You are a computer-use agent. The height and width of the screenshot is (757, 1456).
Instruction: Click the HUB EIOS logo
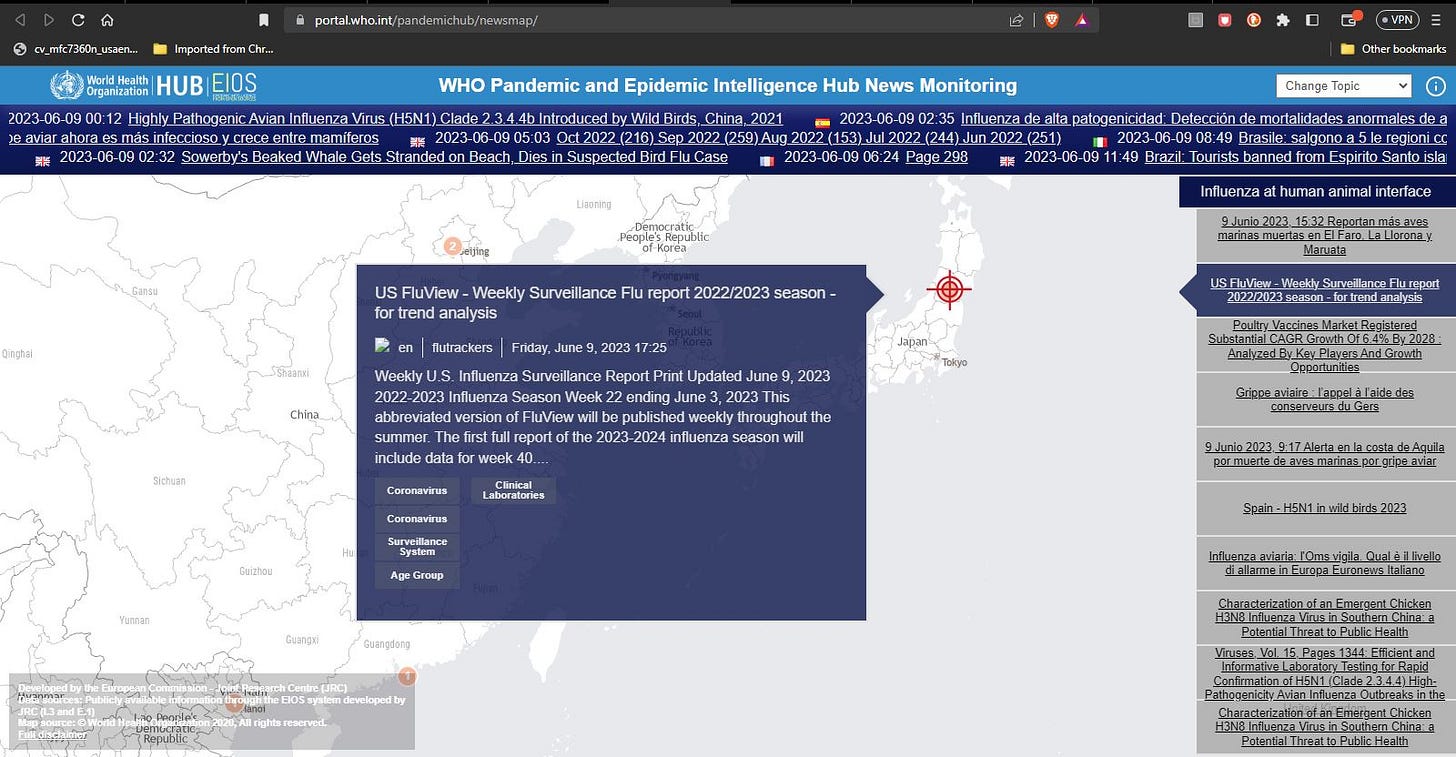(206, 85)
